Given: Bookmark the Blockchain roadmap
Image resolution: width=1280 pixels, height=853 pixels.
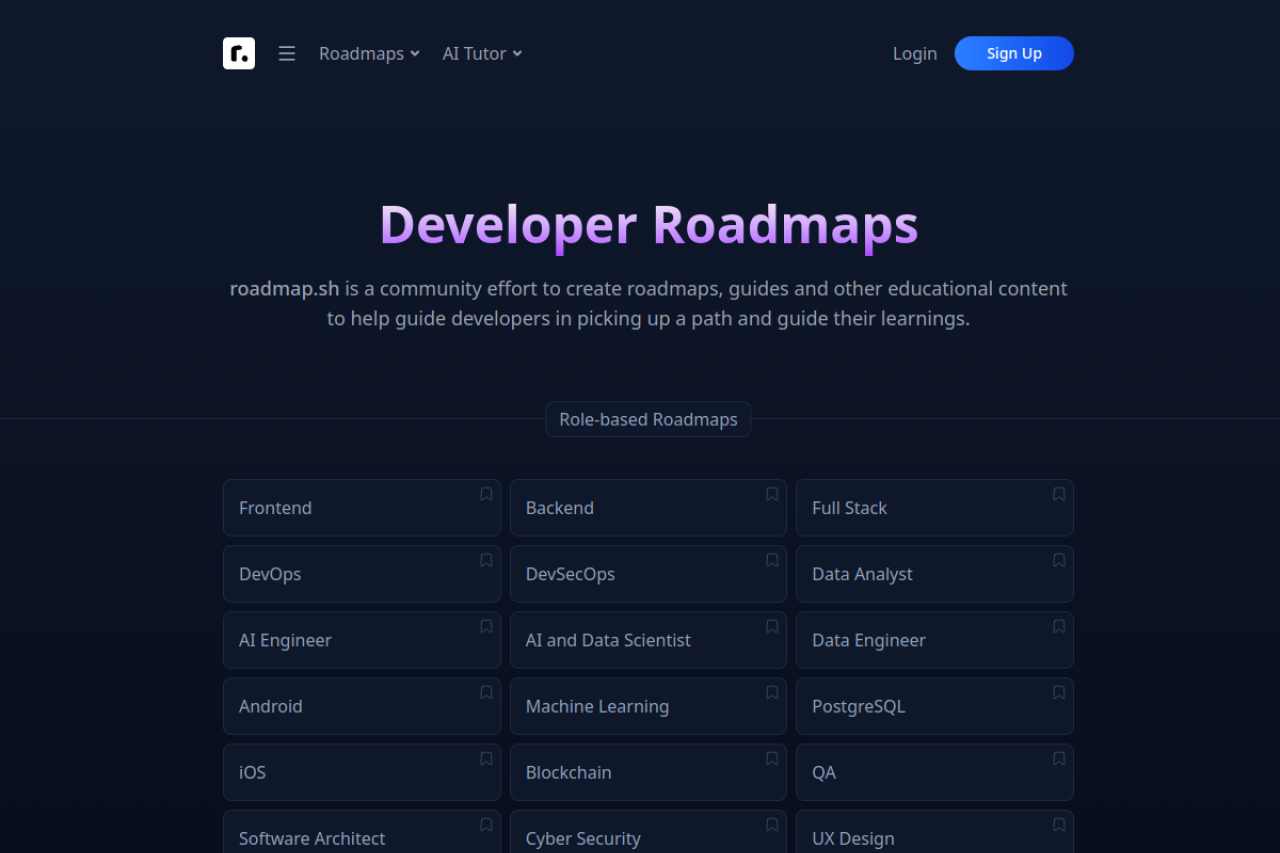Looking at the screenshot, I should pyautogui.click(x=772, y=758).
